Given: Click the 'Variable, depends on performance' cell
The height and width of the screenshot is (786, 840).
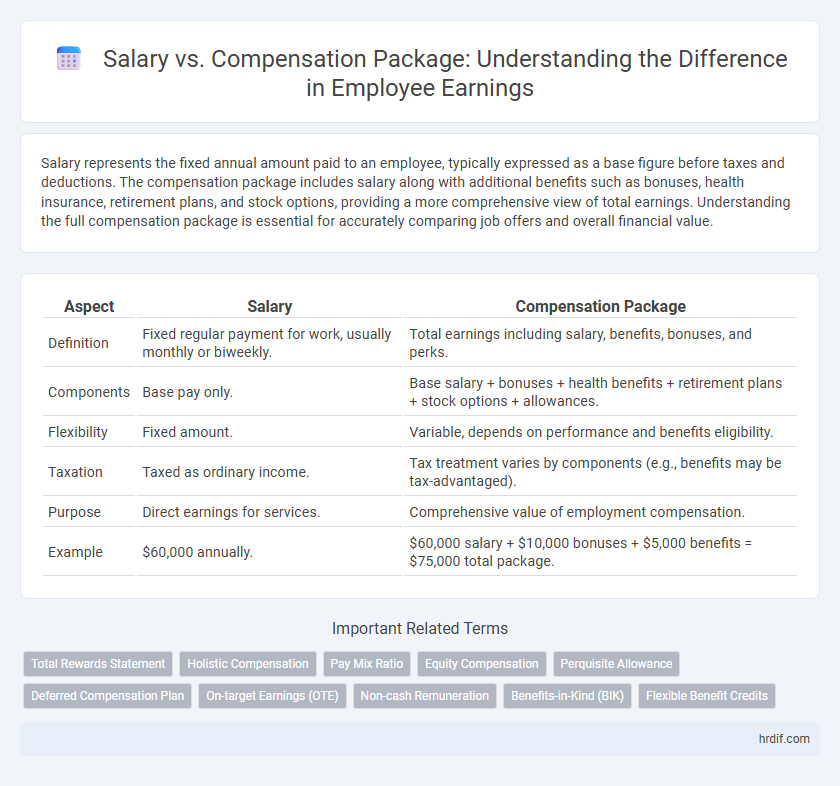Looking at the screenshot, I should pos(601,432).
